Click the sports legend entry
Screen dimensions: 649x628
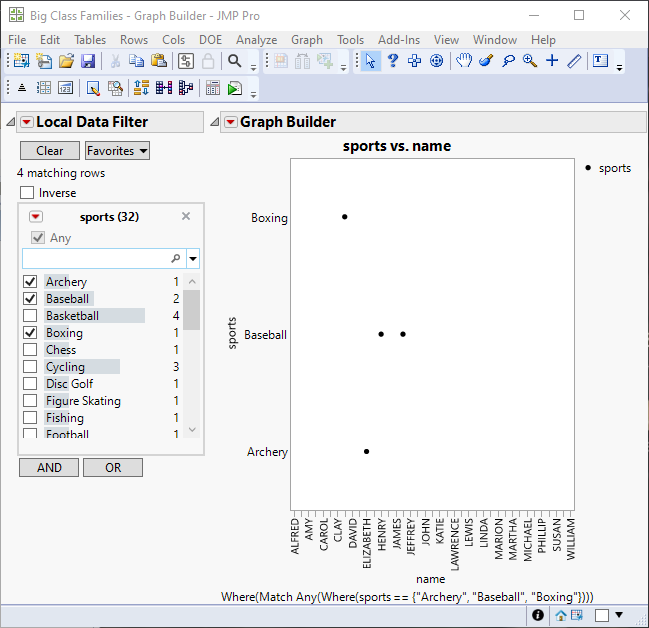tap(608, 168)
